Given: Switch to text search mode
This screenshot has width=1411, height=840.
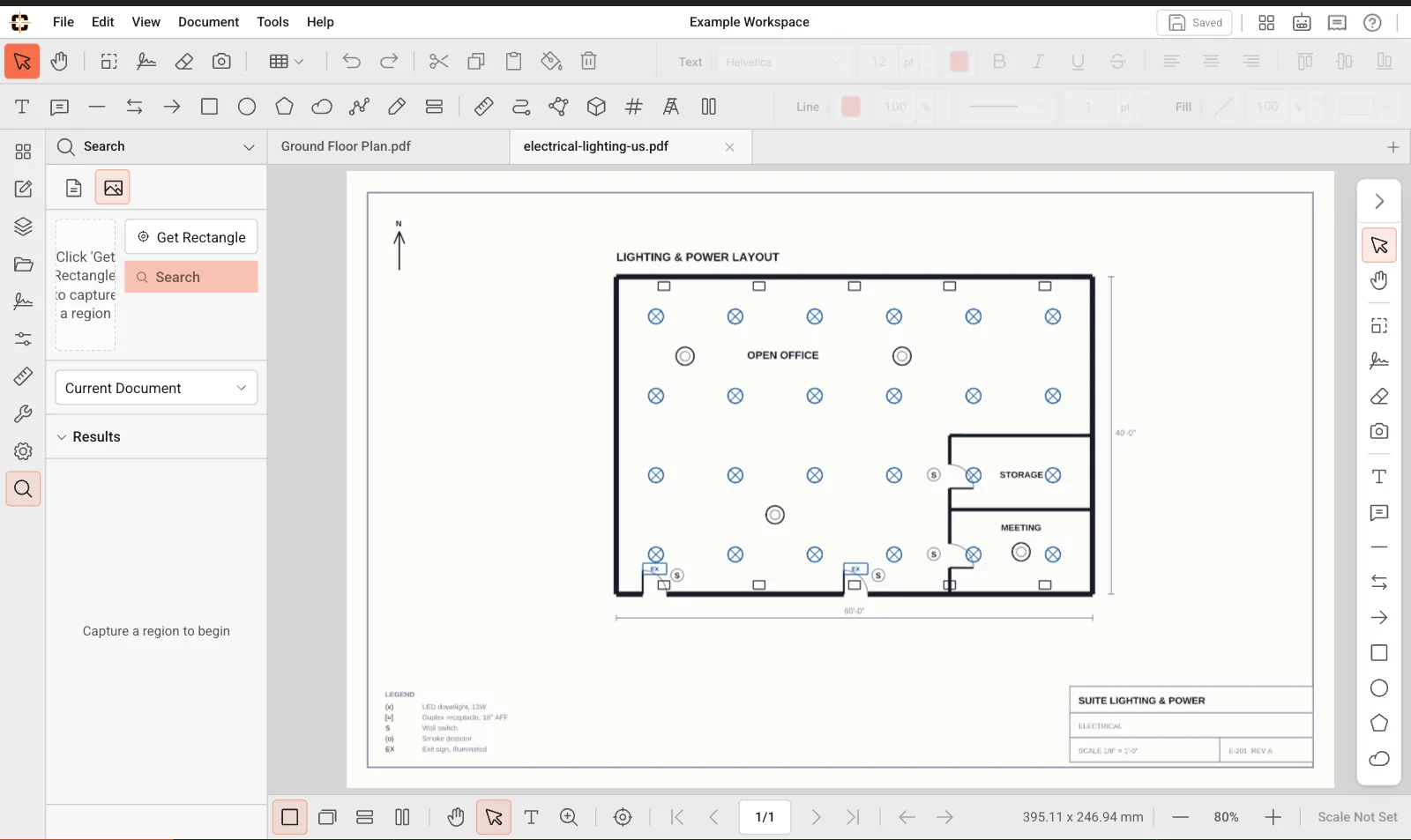Looking at the screenshot, I should point(74,188).
